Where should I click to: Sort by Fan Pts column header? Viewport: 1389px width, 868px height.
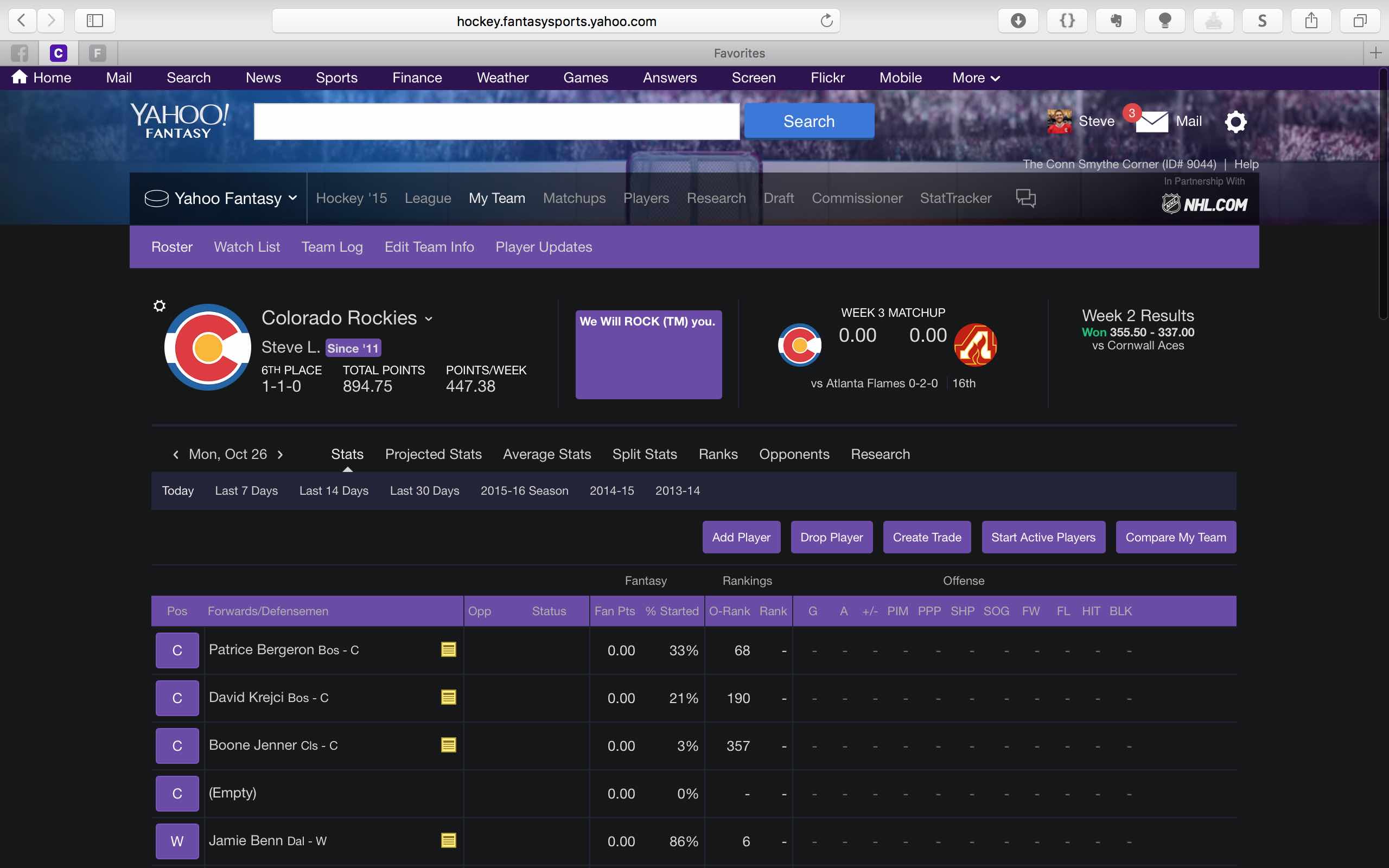click(x=614, y=611)
